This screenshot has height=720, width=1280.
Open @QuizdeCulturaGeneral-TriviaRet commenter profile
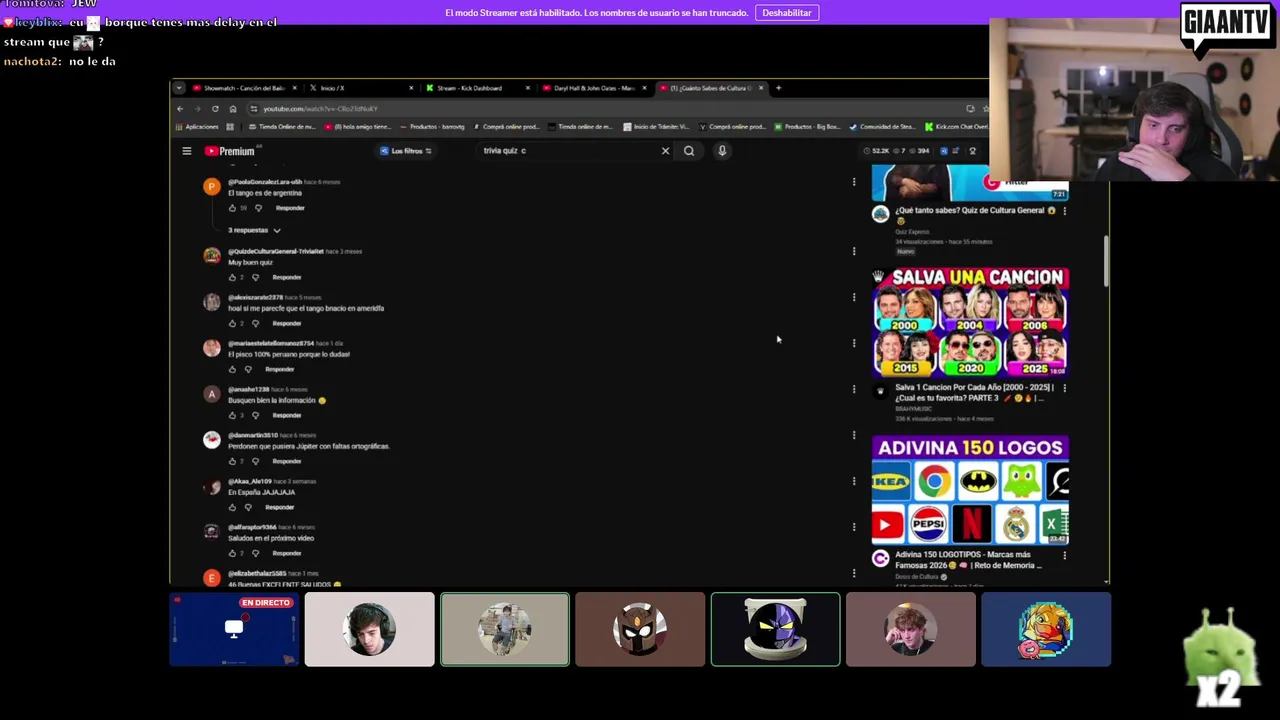tap(275, 251)
